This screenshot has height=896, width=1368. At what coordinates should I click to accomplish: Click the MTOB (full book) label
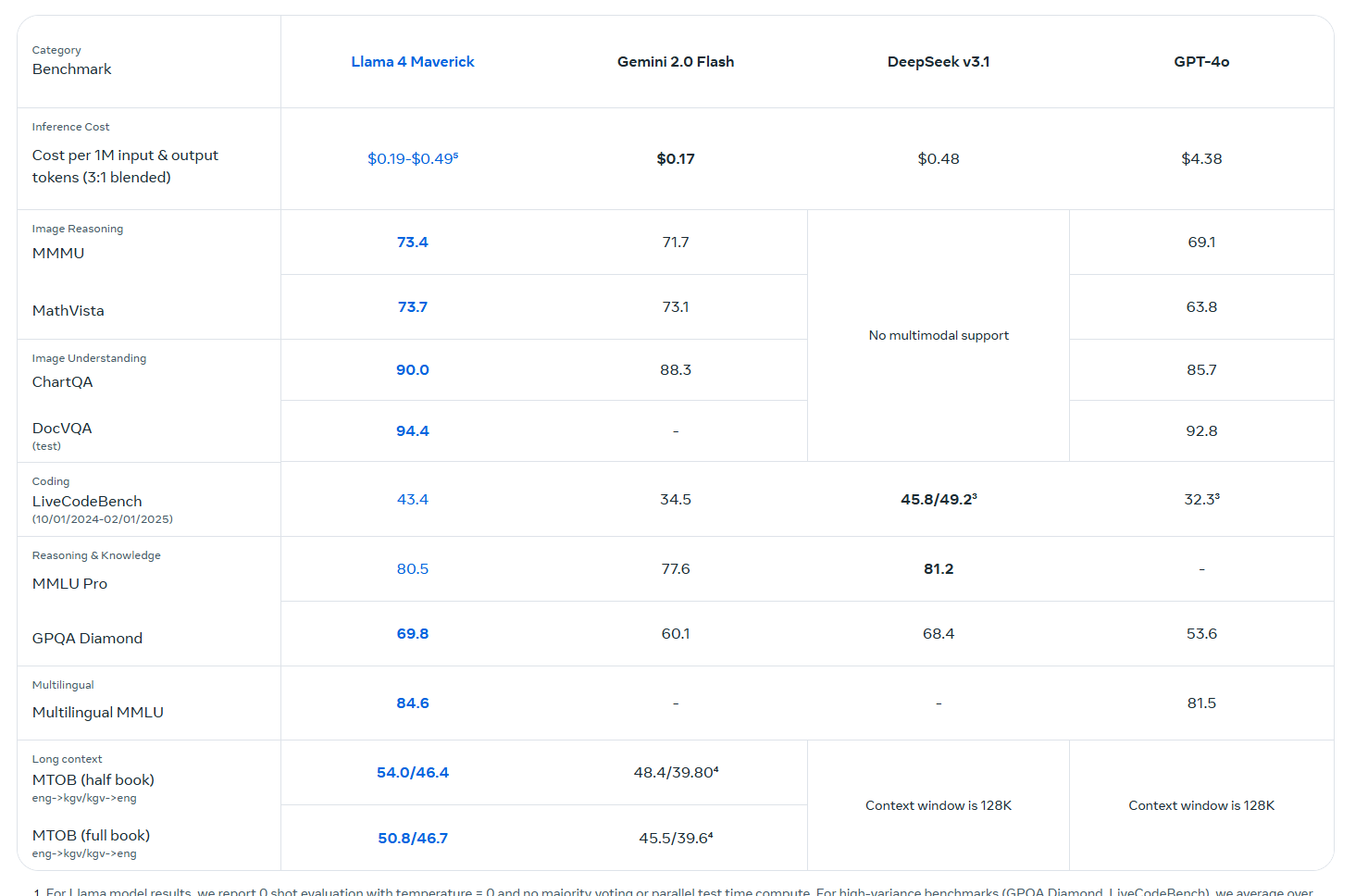(91, 836)
